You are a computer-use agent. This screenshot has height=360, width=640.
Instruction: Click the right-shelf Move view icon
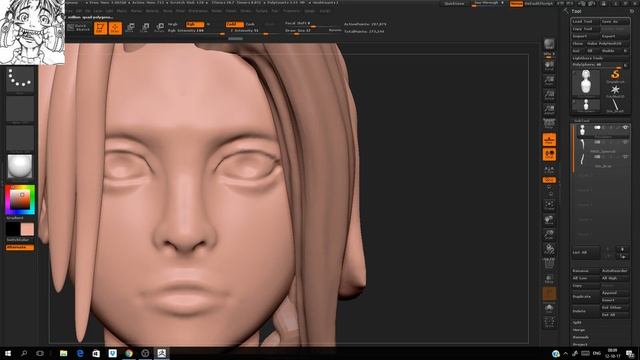(x=549, y=220)
